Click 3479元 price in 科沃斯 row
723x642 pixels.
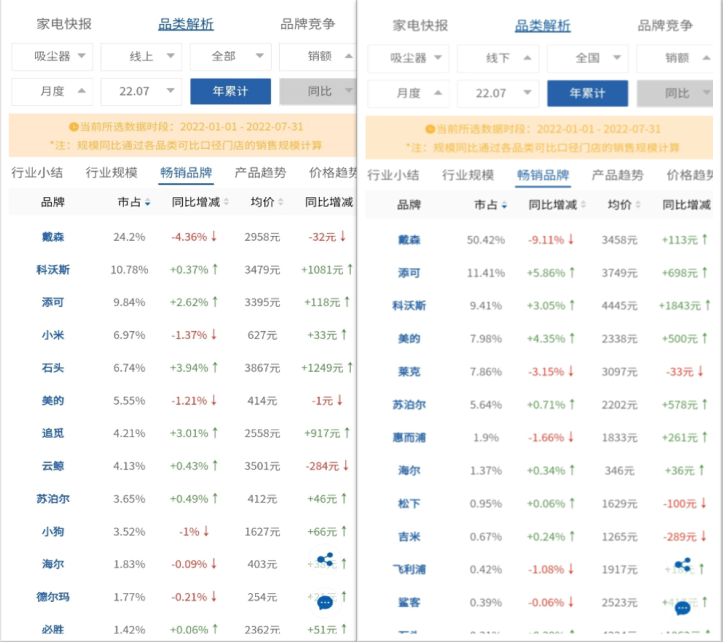262,270
